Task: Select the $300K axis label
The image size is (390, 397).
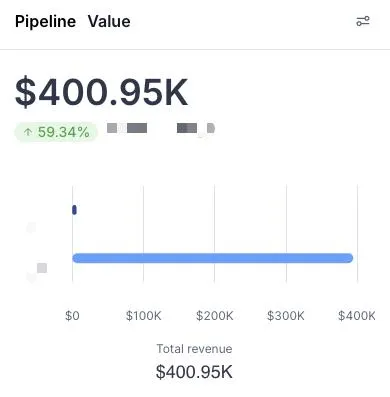Action: tap(286, 315)
